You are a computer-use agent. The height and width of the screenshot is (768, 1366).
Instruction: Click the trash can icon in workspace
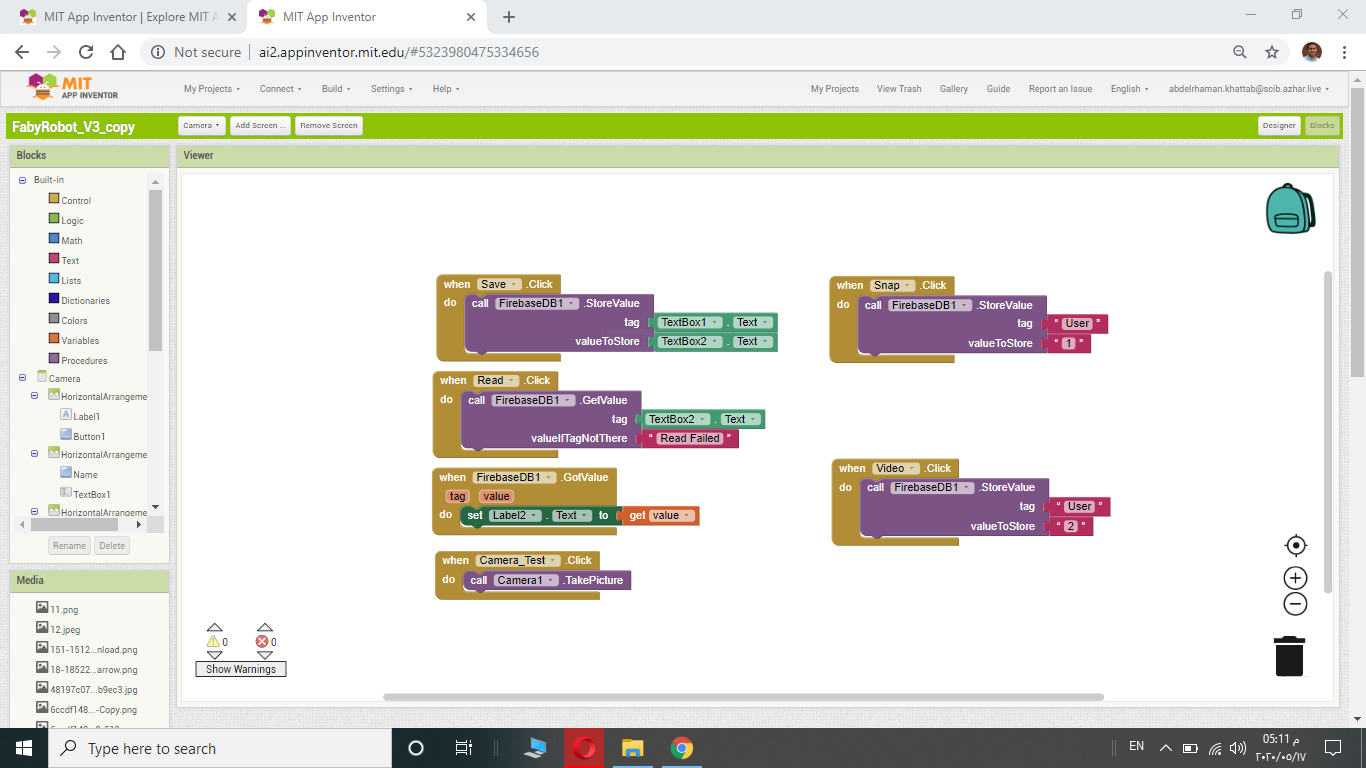1290,656
